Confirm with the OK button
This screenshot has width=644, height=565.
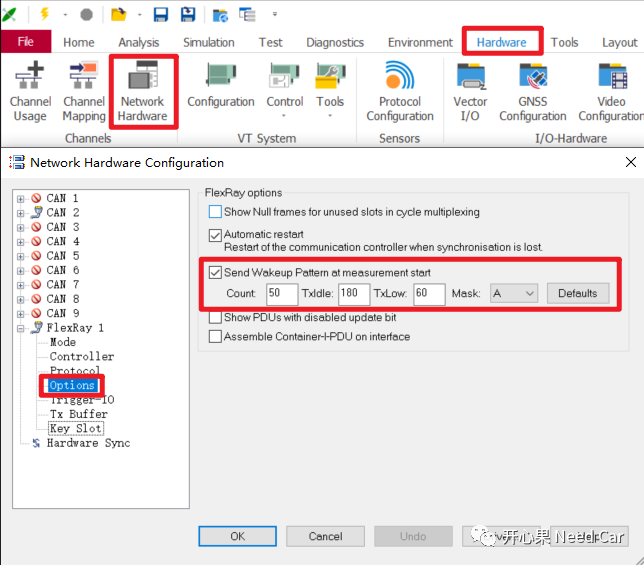[237, 536]
